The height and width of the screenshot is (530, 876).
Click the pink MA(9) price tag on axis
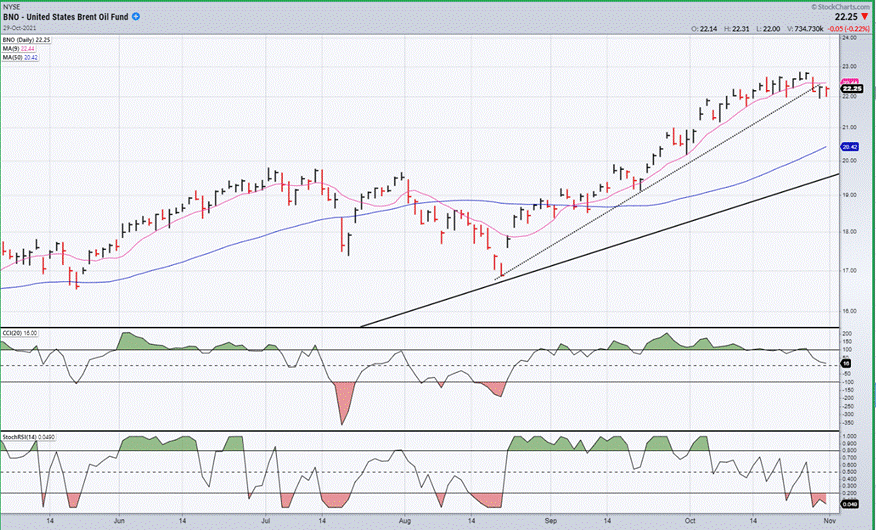pyautogui.click(x=849, y=82)
